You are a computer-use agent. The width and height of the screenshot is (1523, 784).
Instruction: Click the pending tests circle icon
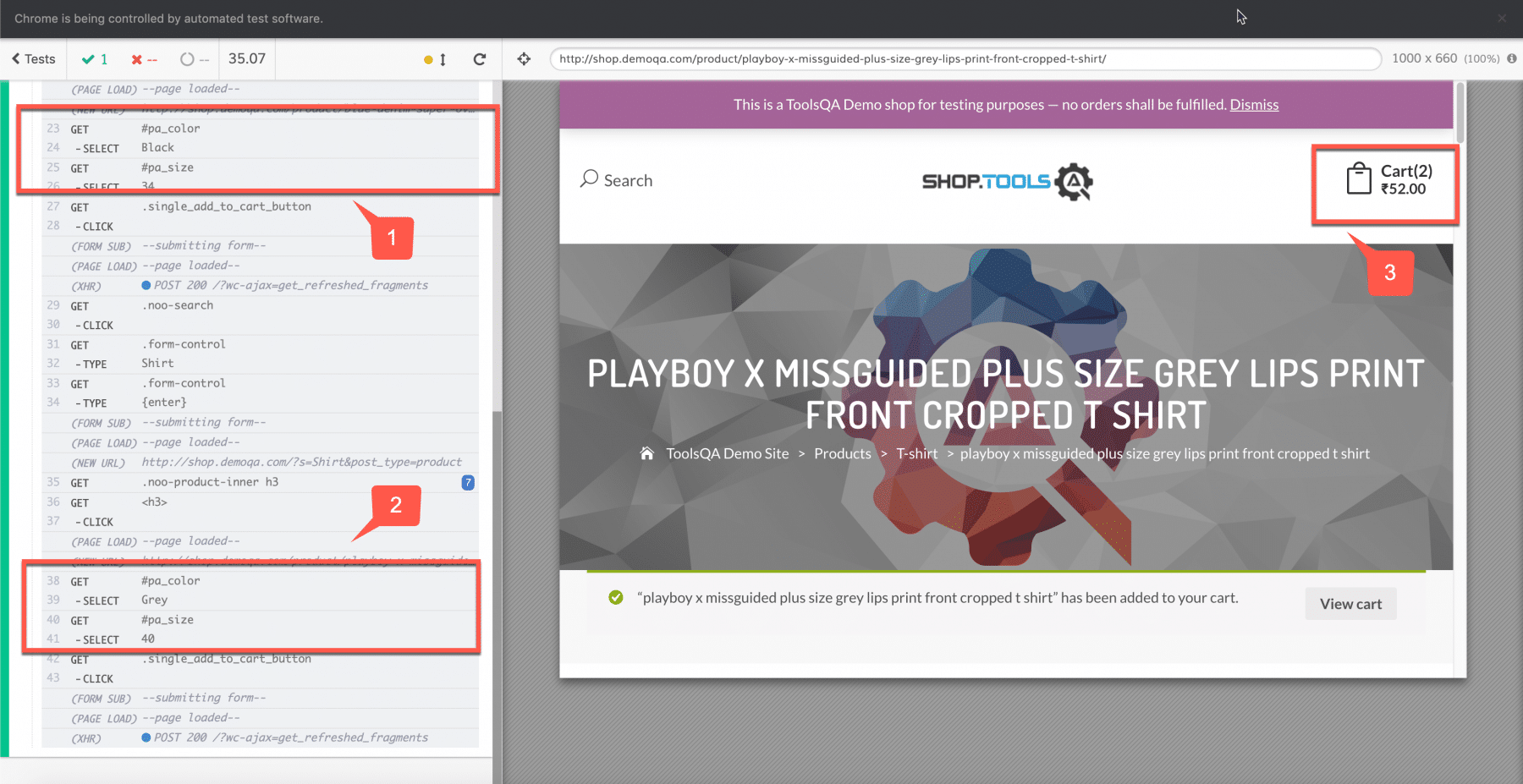(x=187, y=59)
